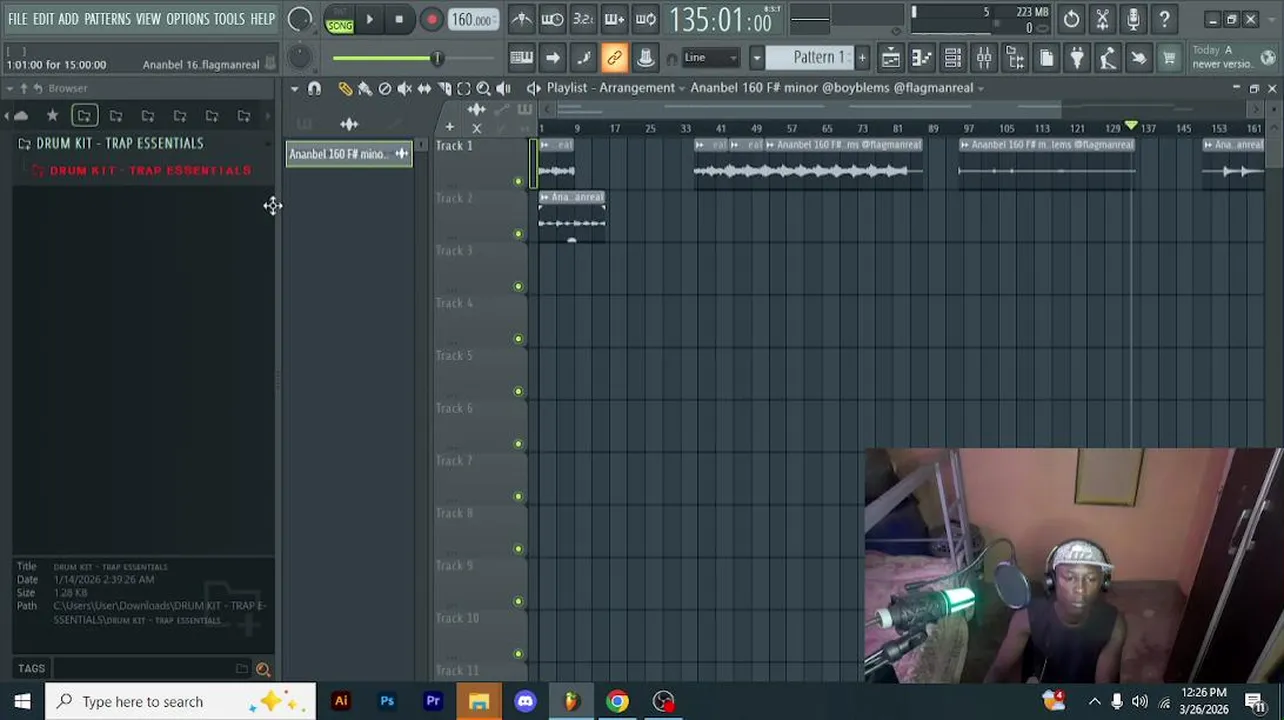The image size is (1284, 720).
Task: Select the Paint brush tool
Action: [x=365, y=88]
